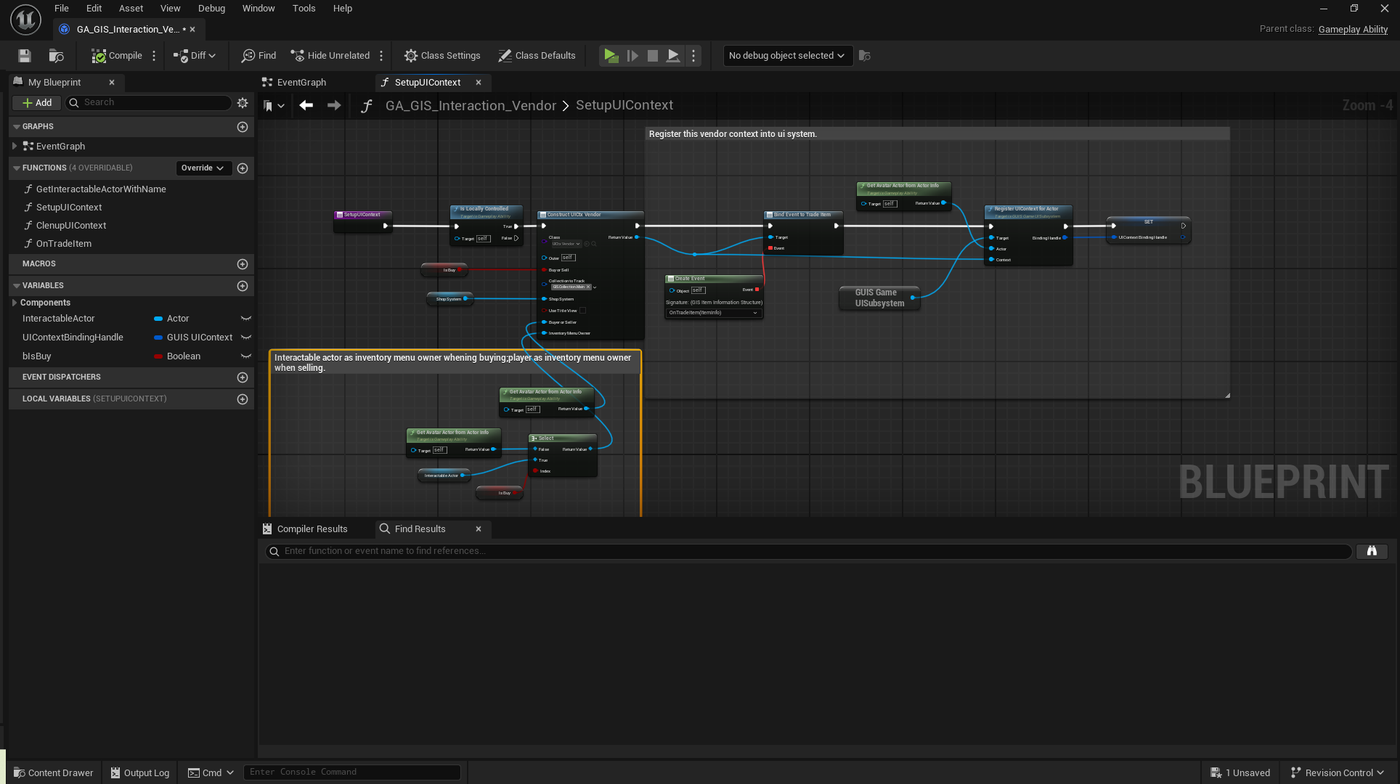
Task: Click the binoculars icon to find in all blueprints
Action: pyautogui.click(x=1372, y=551)
